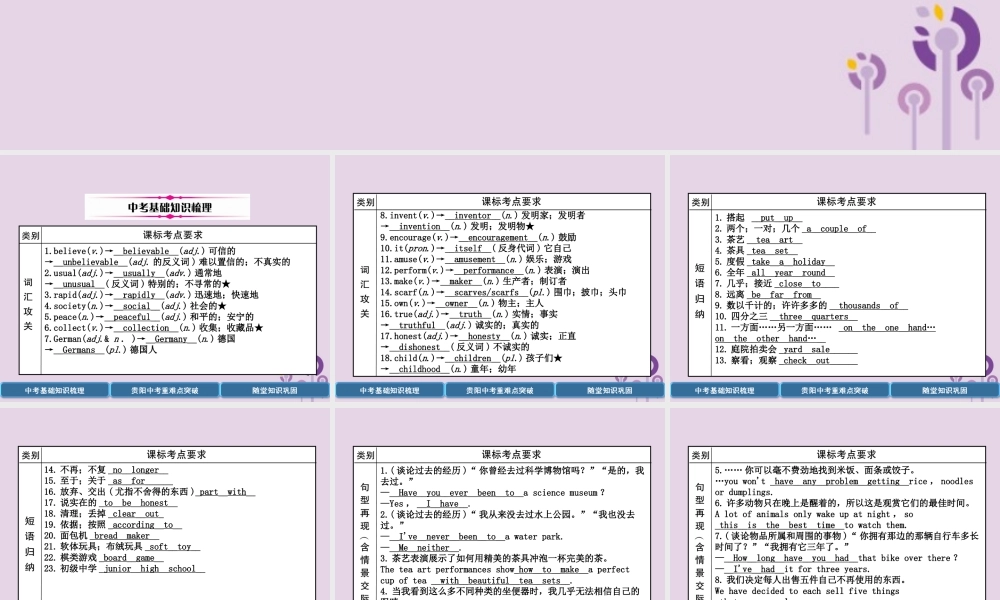Click 随堂知识巩固 button under the believe slide
Viewport: 1000px width, 600px height.
(x=275, y=390)
